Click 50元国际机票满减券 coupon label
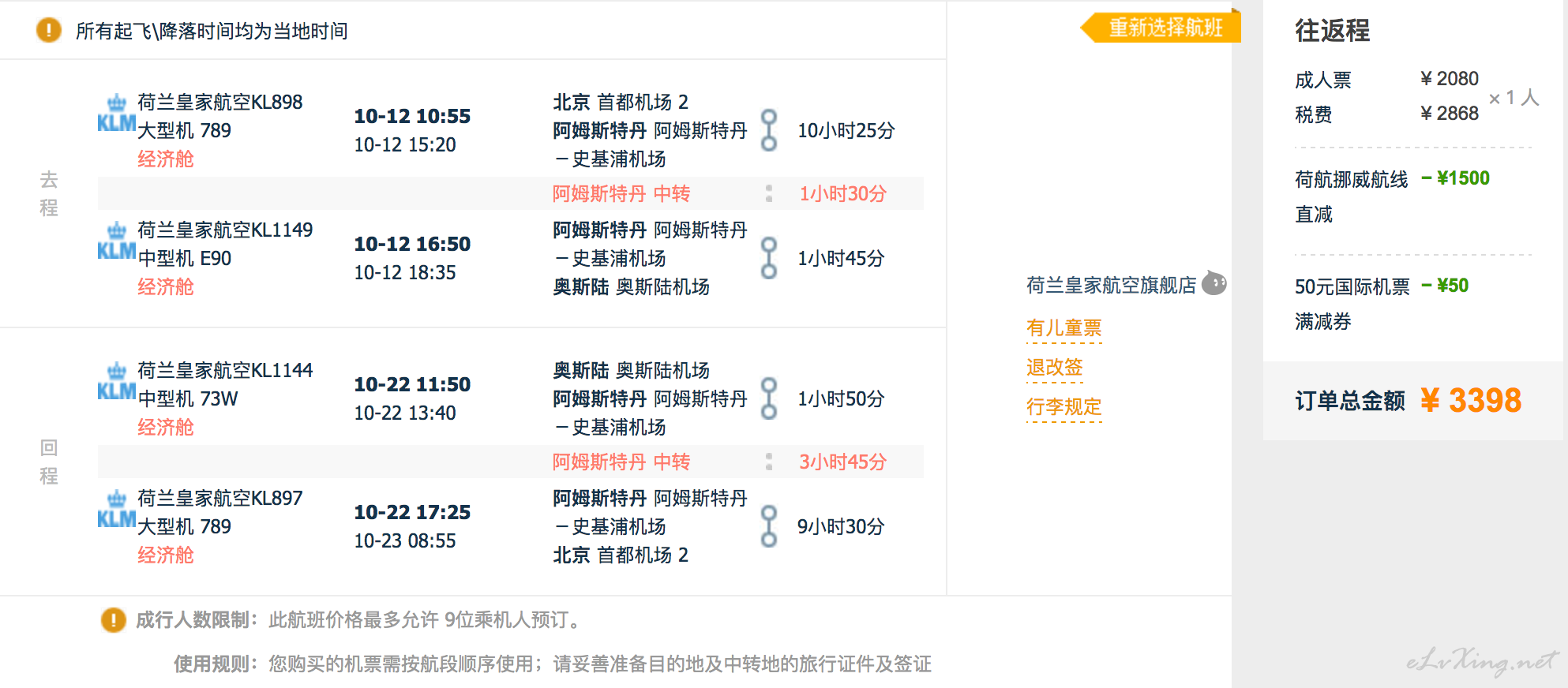The image size is (1568, 688). (x=1352, y=304)
